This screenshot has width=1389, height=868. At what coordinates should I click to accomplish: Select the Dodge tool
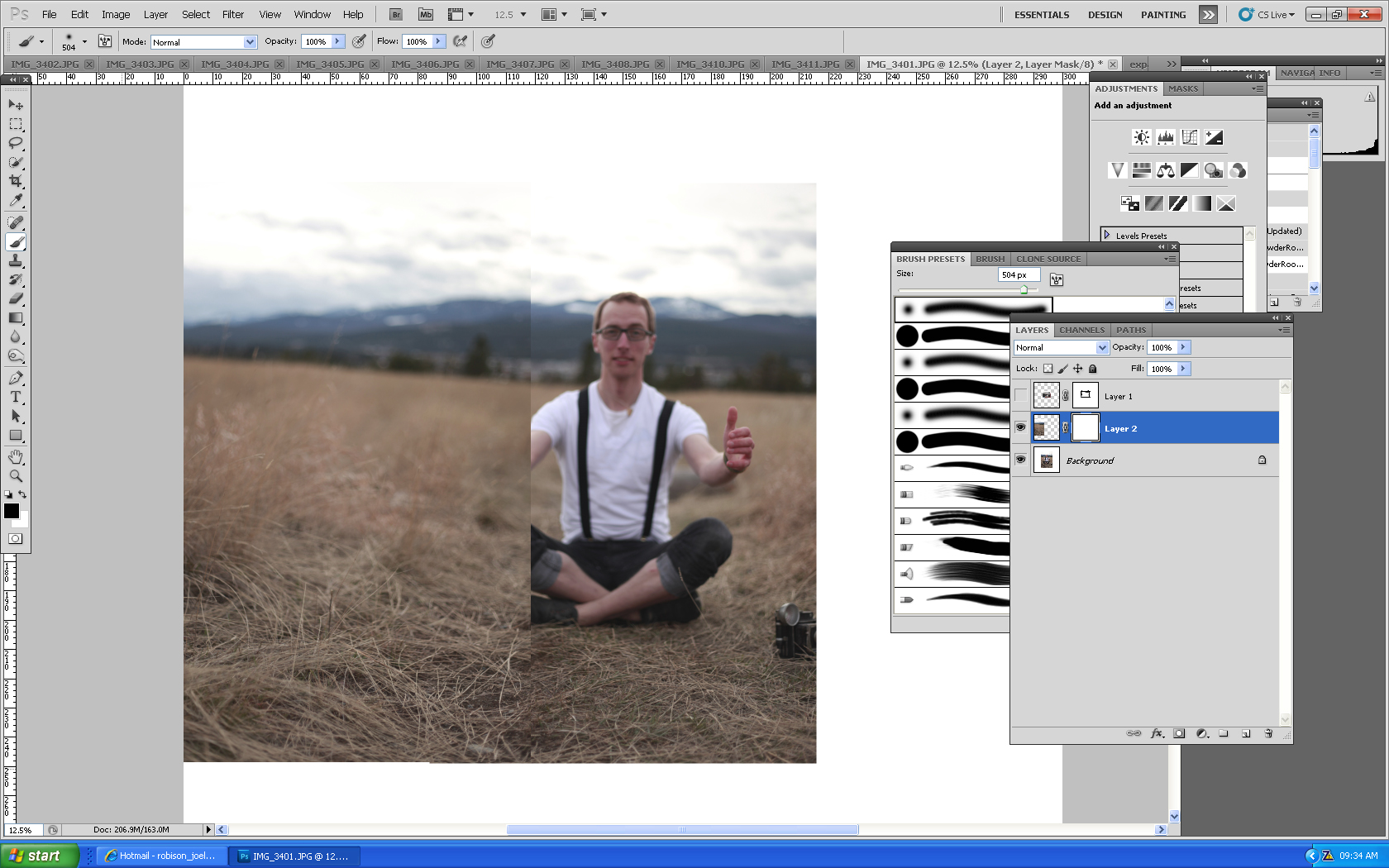(x=16, y=356)
